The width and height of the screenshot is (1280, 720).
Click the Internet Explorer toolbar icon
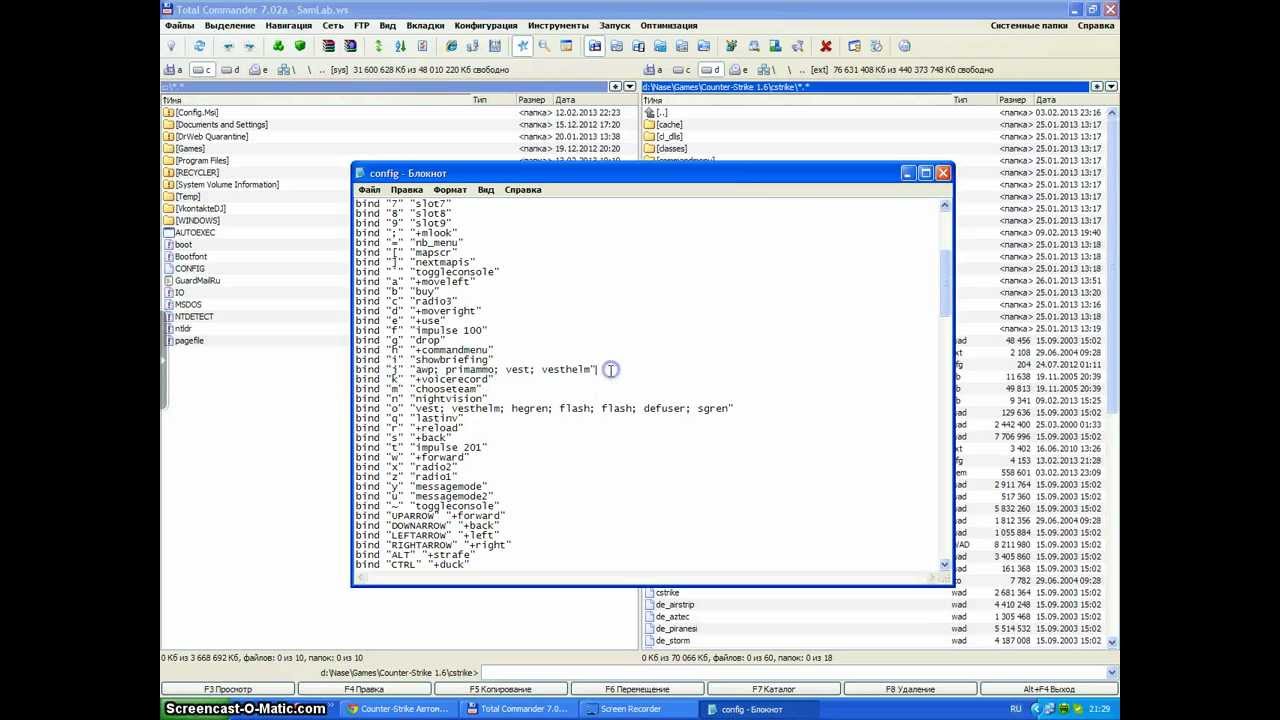(452, 46)
